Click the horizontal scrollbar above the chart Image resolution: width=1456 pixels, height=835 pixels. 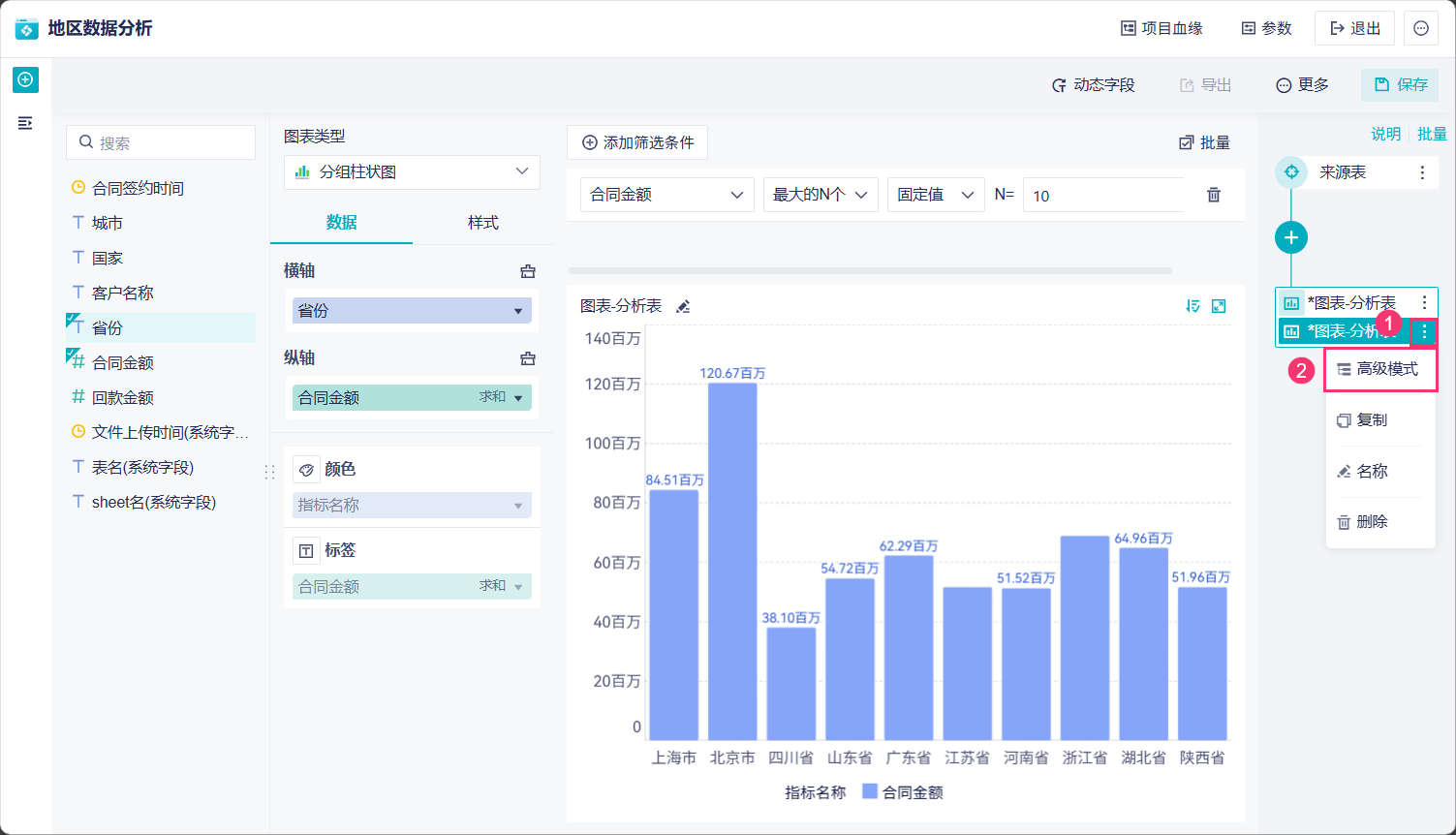coord(870,270)
